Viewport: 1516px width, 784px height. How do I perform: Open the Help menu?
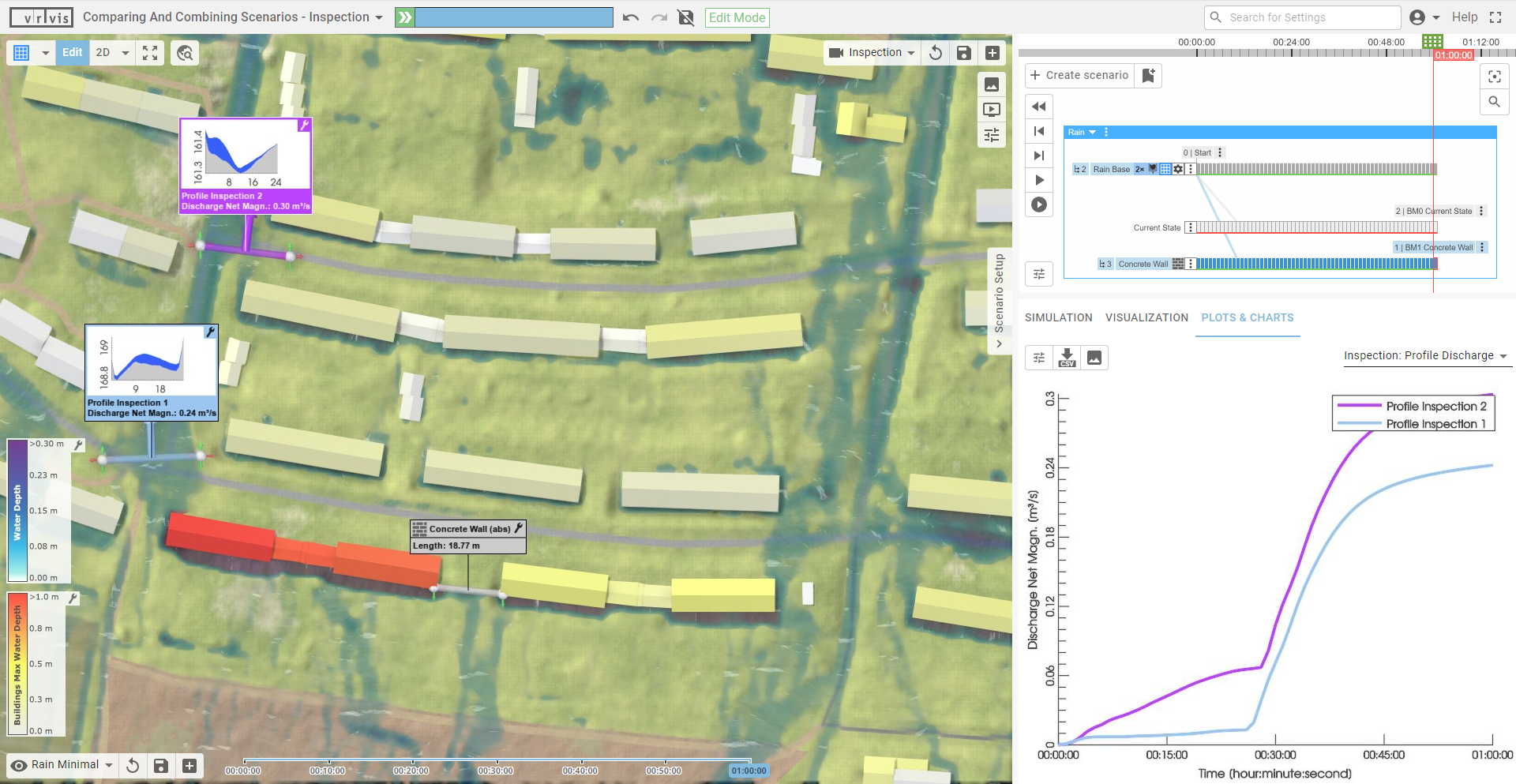click(1464, 17)
